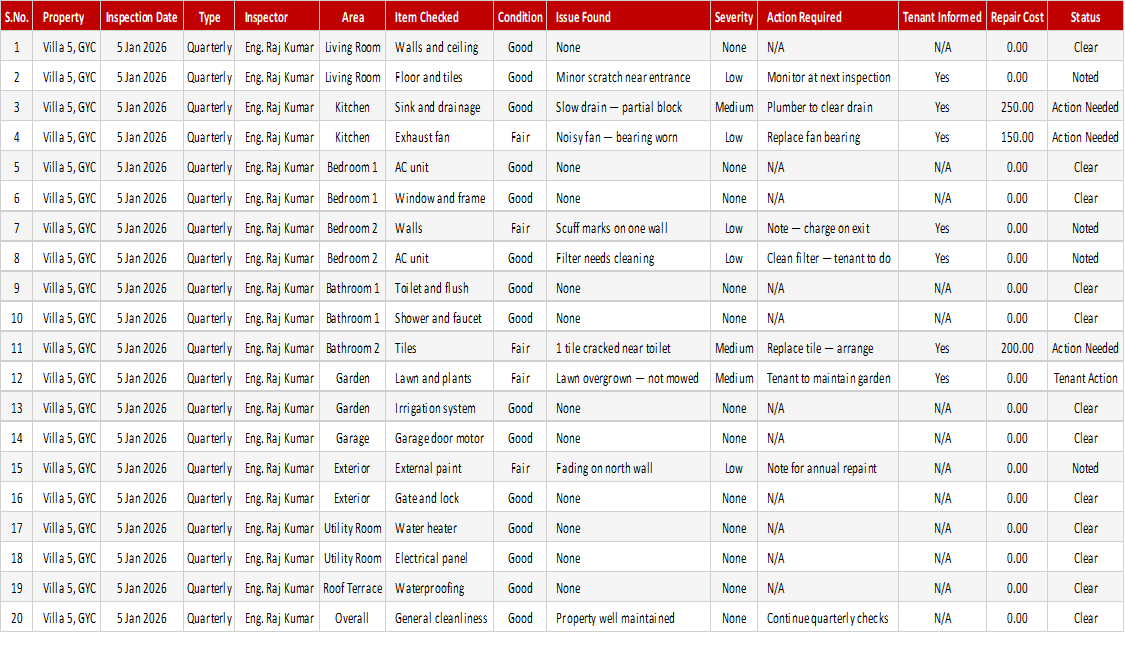Click 'Water heater' item cell

(x=439, y=528)
